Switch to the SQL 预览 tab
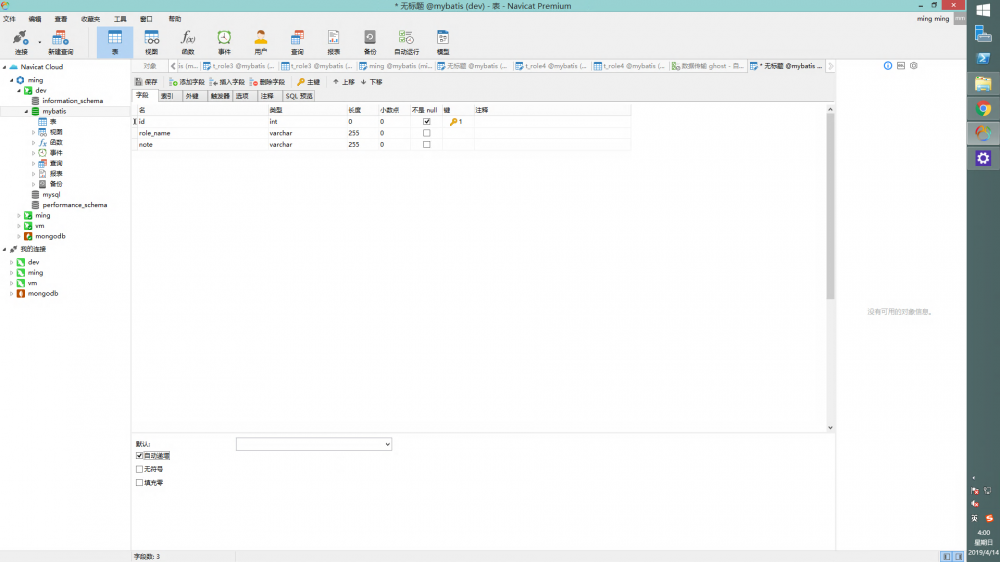Screen dimensions: 1000x562 [x=299, y=96]
